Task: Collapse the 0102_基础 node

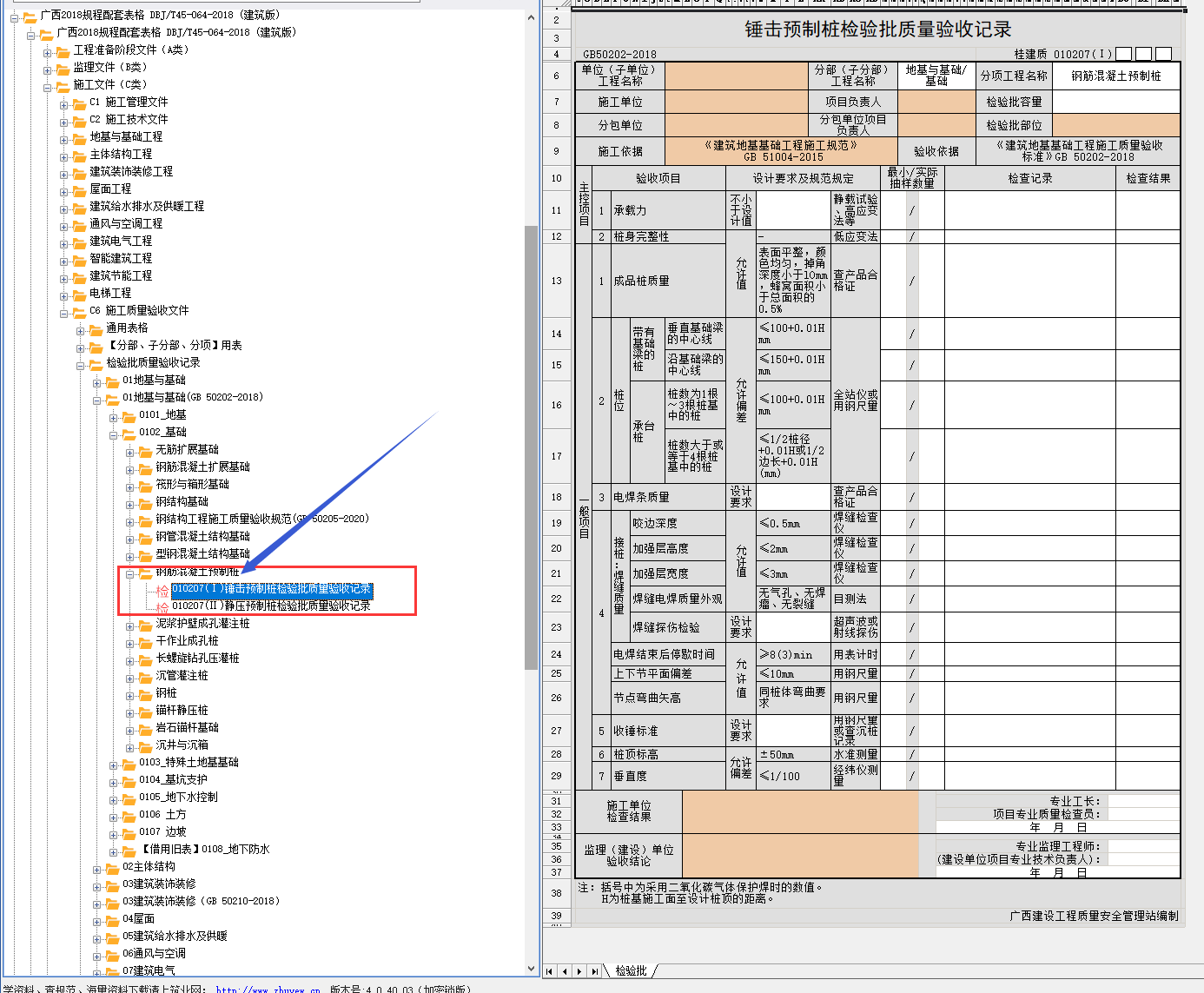Action: click(114, 434)
